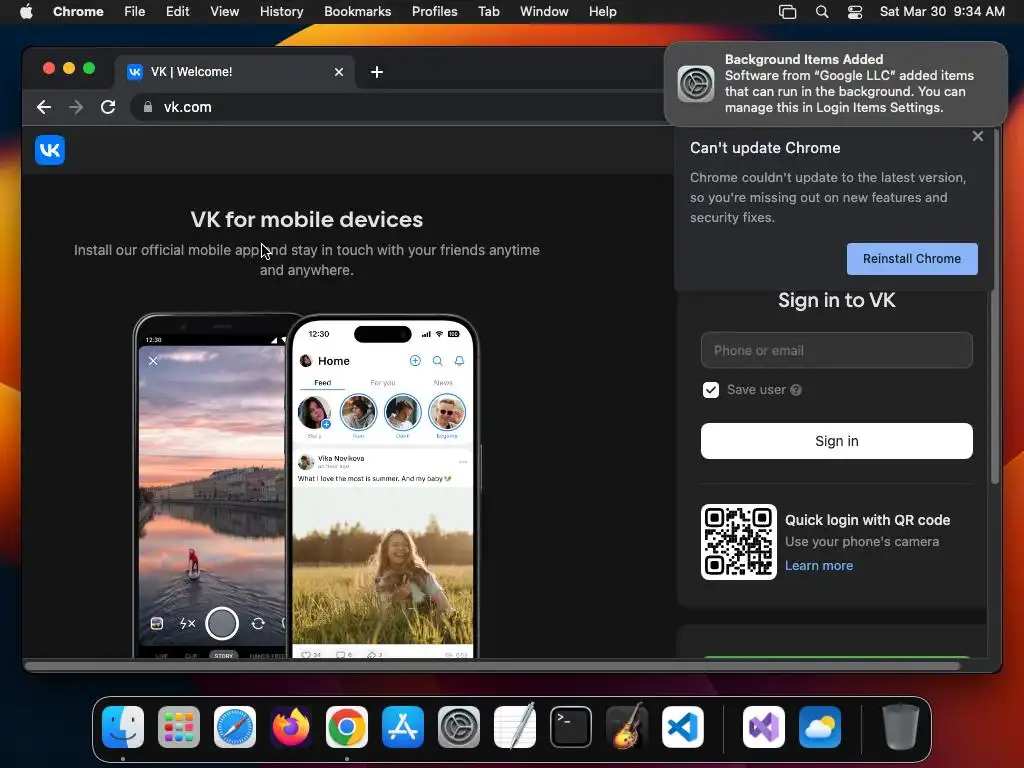Viewport: 1024px width, 768px height.
Task: Open the App Store from the Dock
Action: pyautogui.click(x=403, y=727)
